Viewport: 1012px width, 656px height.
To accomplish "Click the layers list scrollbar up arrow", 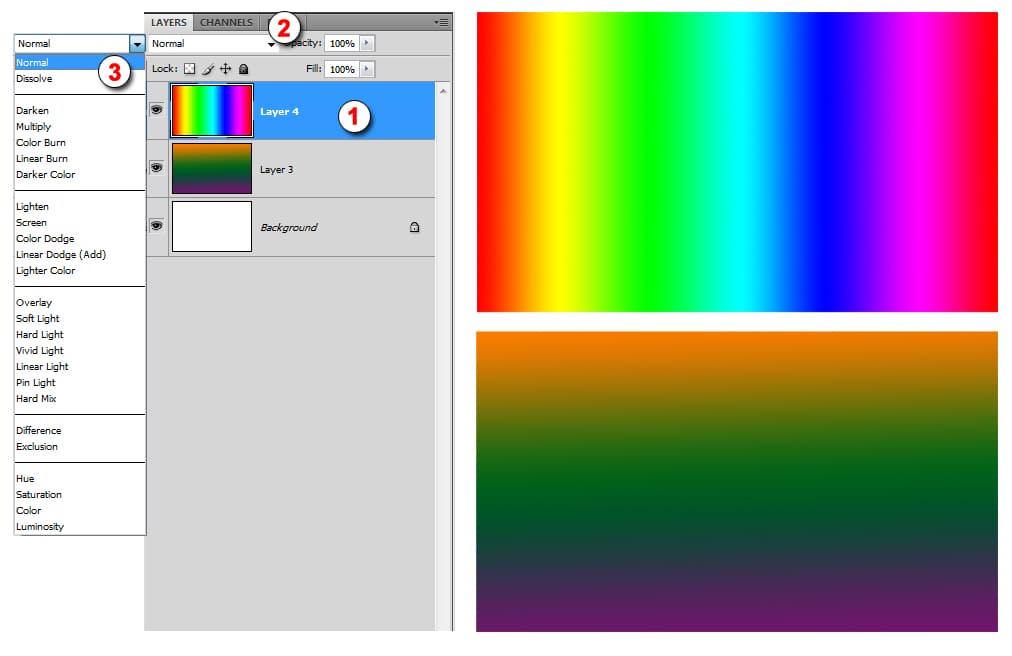I will 443,92.
